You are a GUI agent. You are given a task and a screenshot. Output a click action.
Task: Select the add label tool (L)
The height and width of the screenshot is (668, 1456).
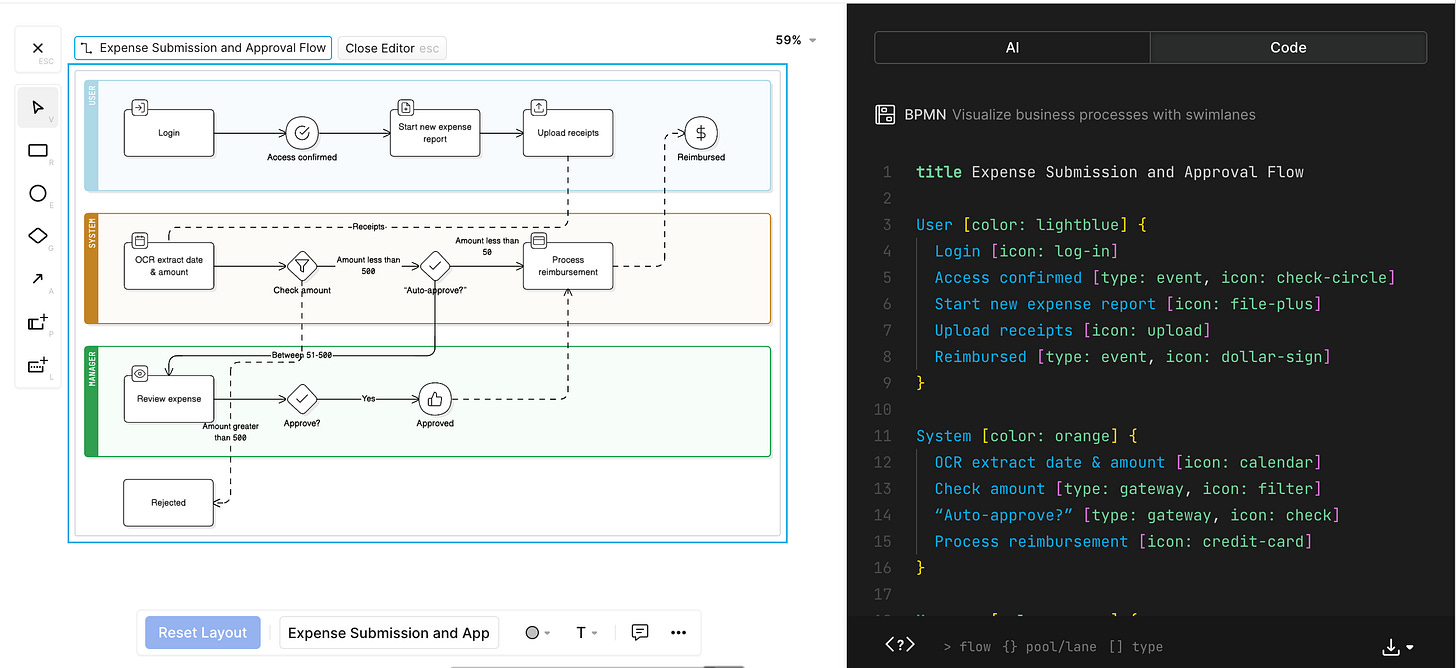point(38,365)
